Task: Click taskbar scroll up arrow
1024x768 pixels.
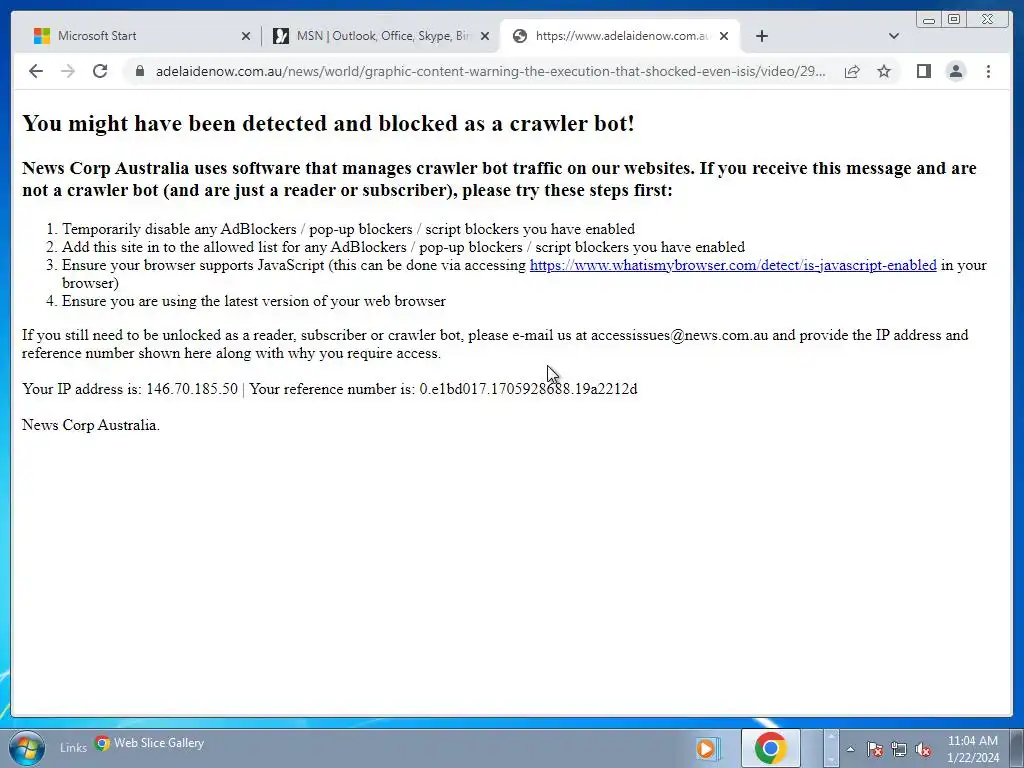Action: click(831, 736)
